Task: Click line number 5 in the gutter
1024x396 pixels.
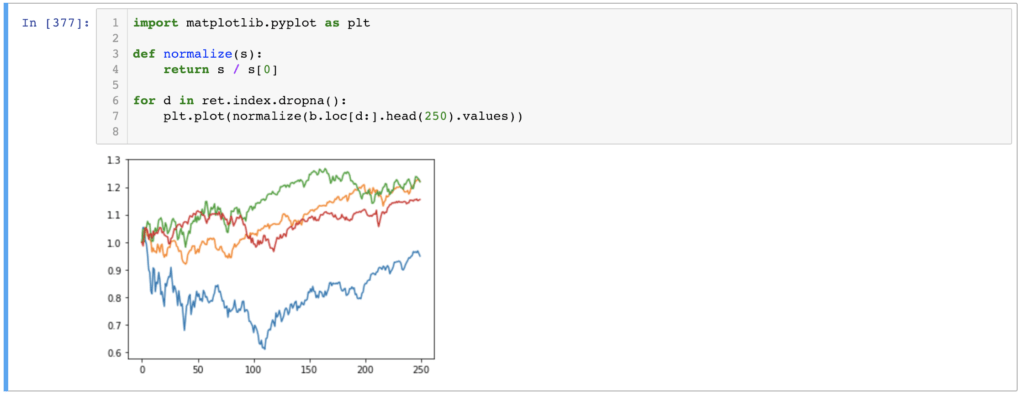Action: pos(115,85)
